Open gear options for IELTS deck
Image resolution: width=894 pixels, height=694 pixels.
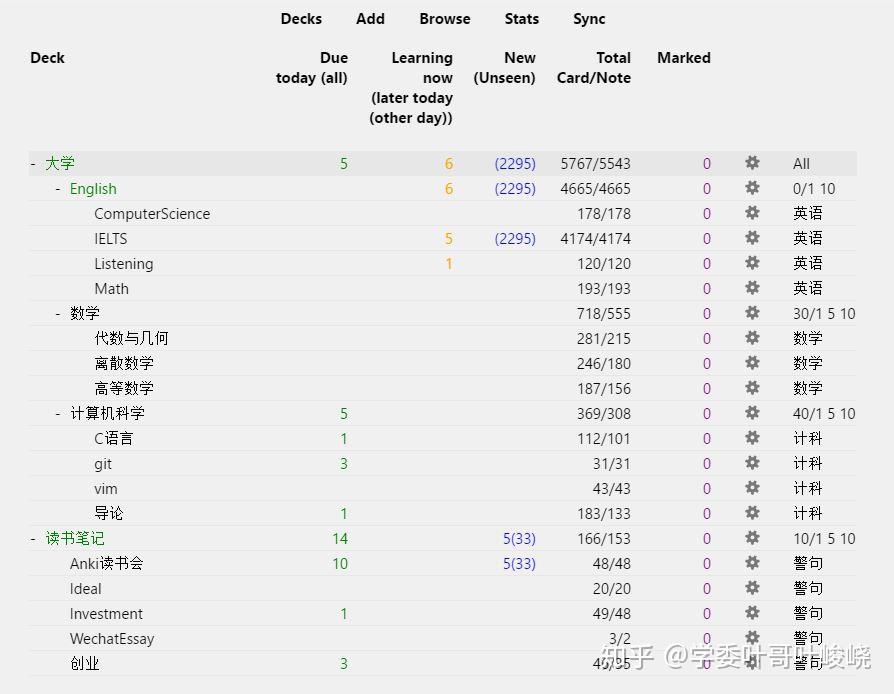752,238
